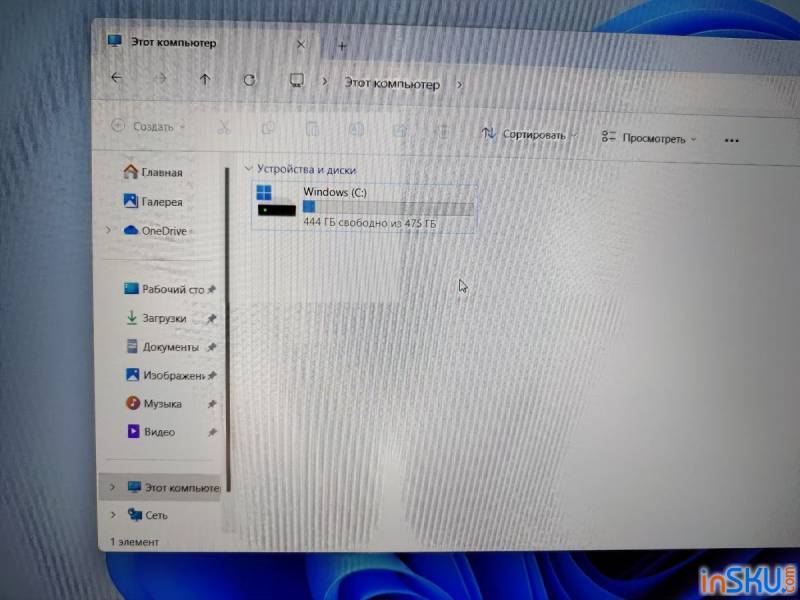Go up one folder level
The height and width of the screenshot is (600, 800).
(205, 79)
